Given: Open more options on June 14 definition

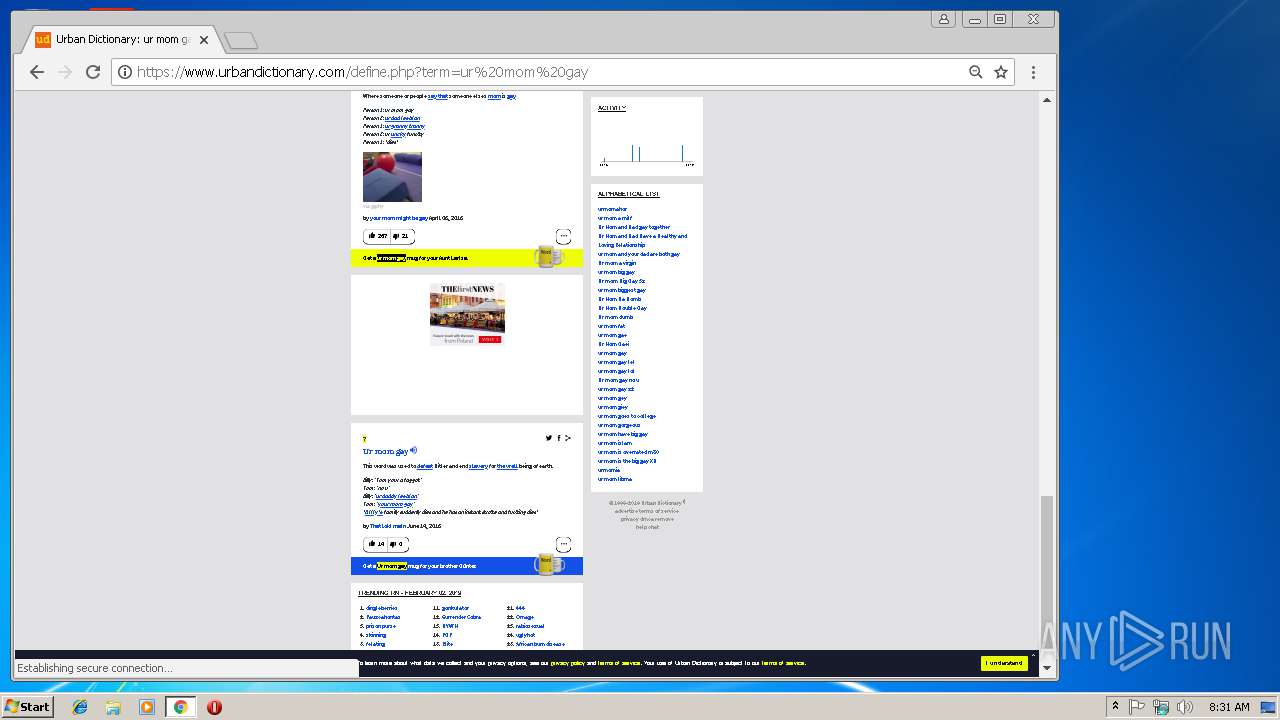Looking at the screenshot, I should point(563,544).
